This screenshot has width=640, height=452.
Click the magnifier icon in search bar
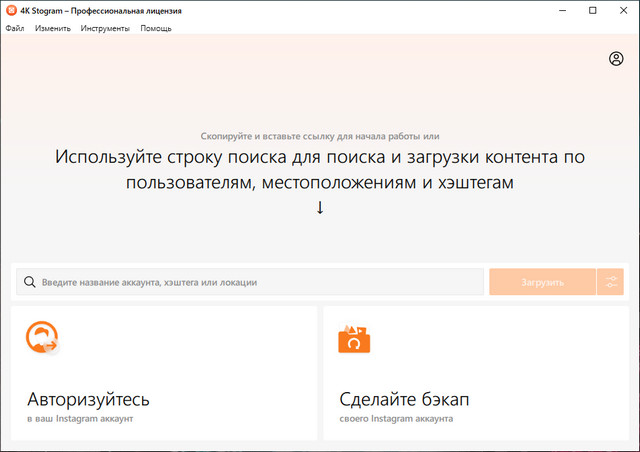click(x=29, y=282)
